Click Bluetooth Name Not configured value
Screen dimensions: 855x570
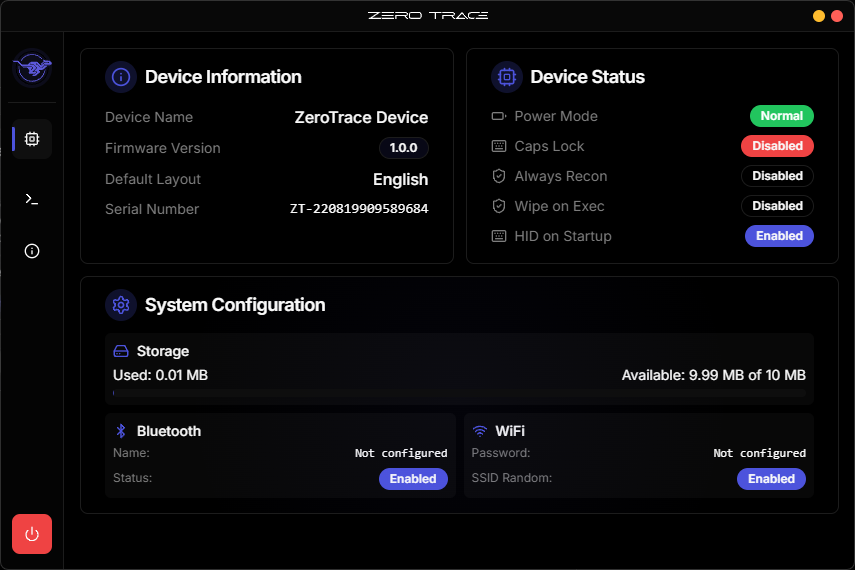[401, 453]
